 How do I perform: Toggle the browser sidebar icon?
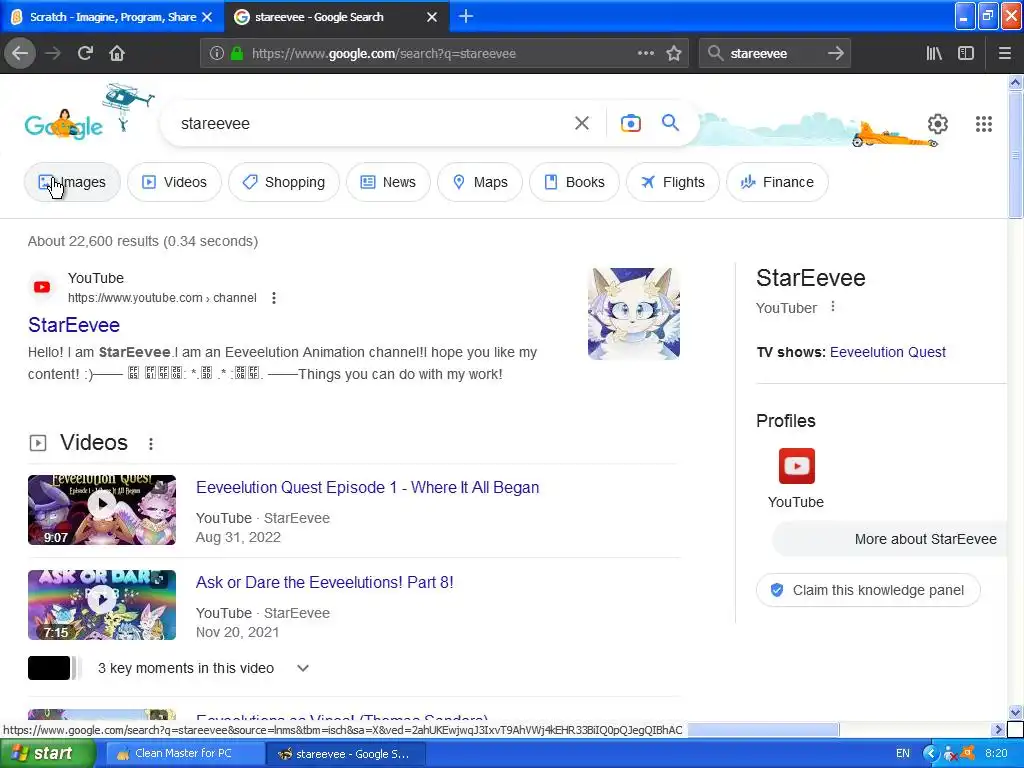click(x=966, y=54)
